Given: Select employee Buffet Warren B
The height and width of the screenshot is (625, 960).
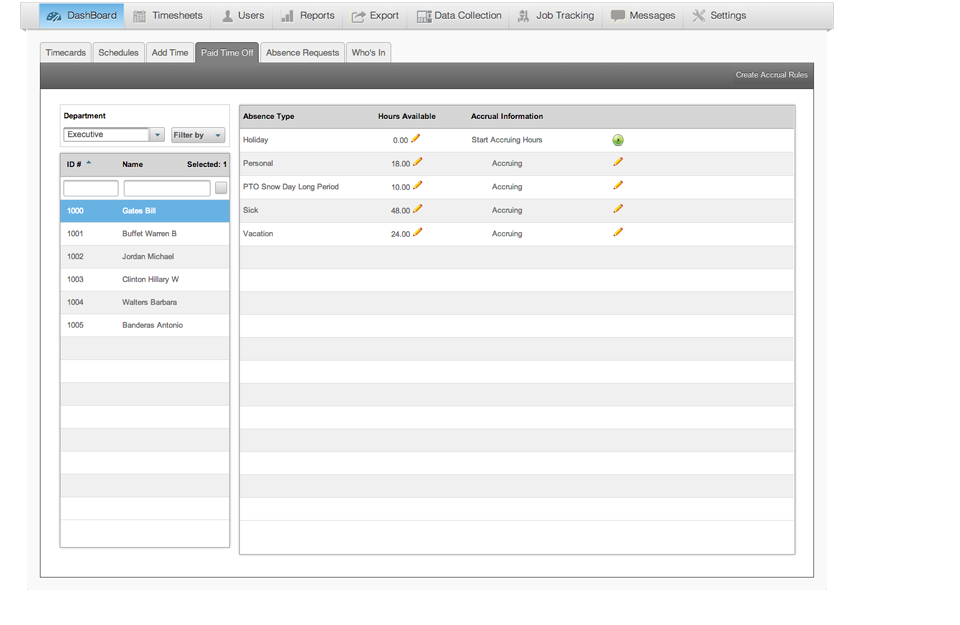Looking at the screenshot, I should (149, 234).
